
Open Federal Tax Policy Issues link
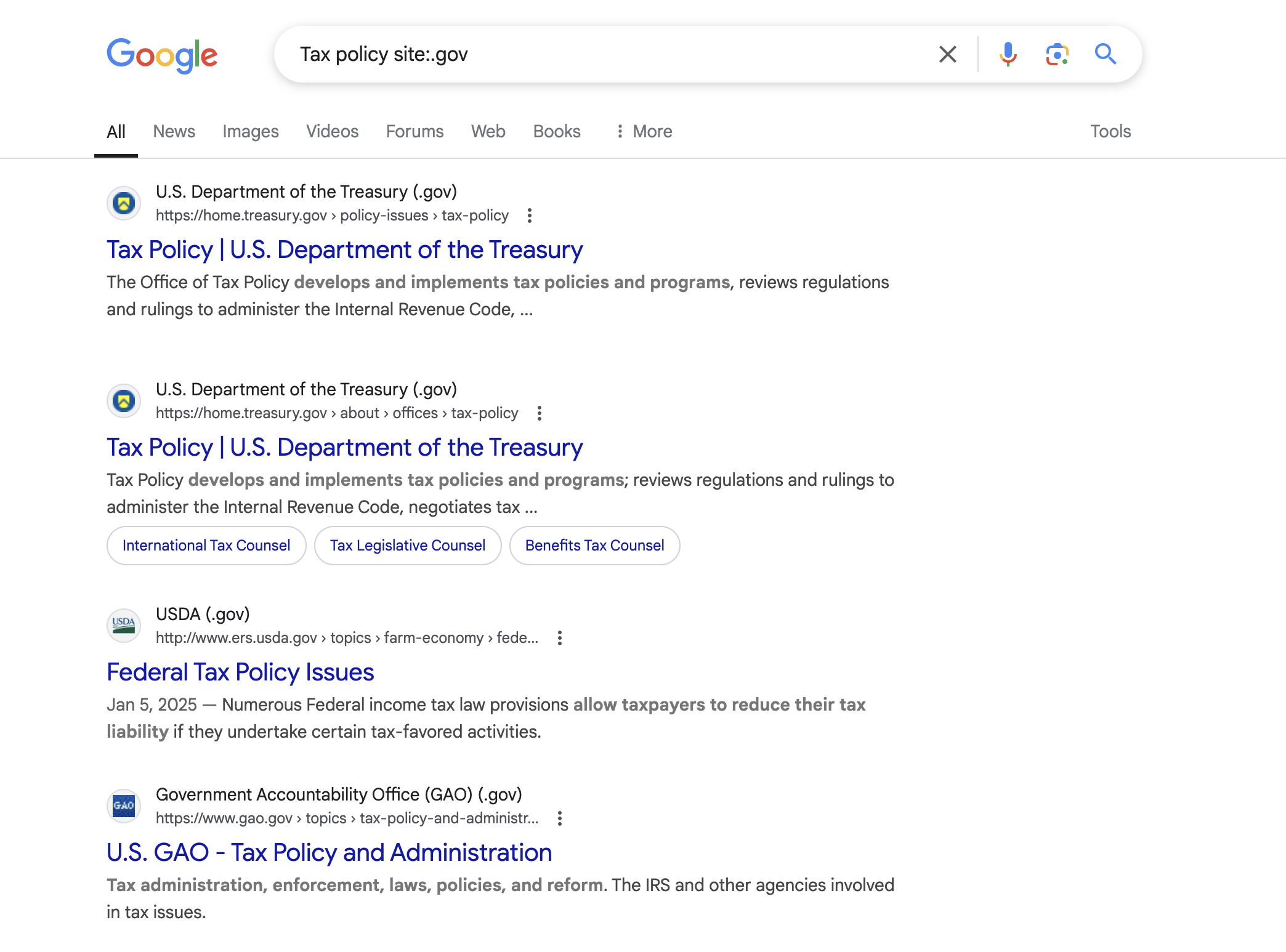tap(240, 672)
